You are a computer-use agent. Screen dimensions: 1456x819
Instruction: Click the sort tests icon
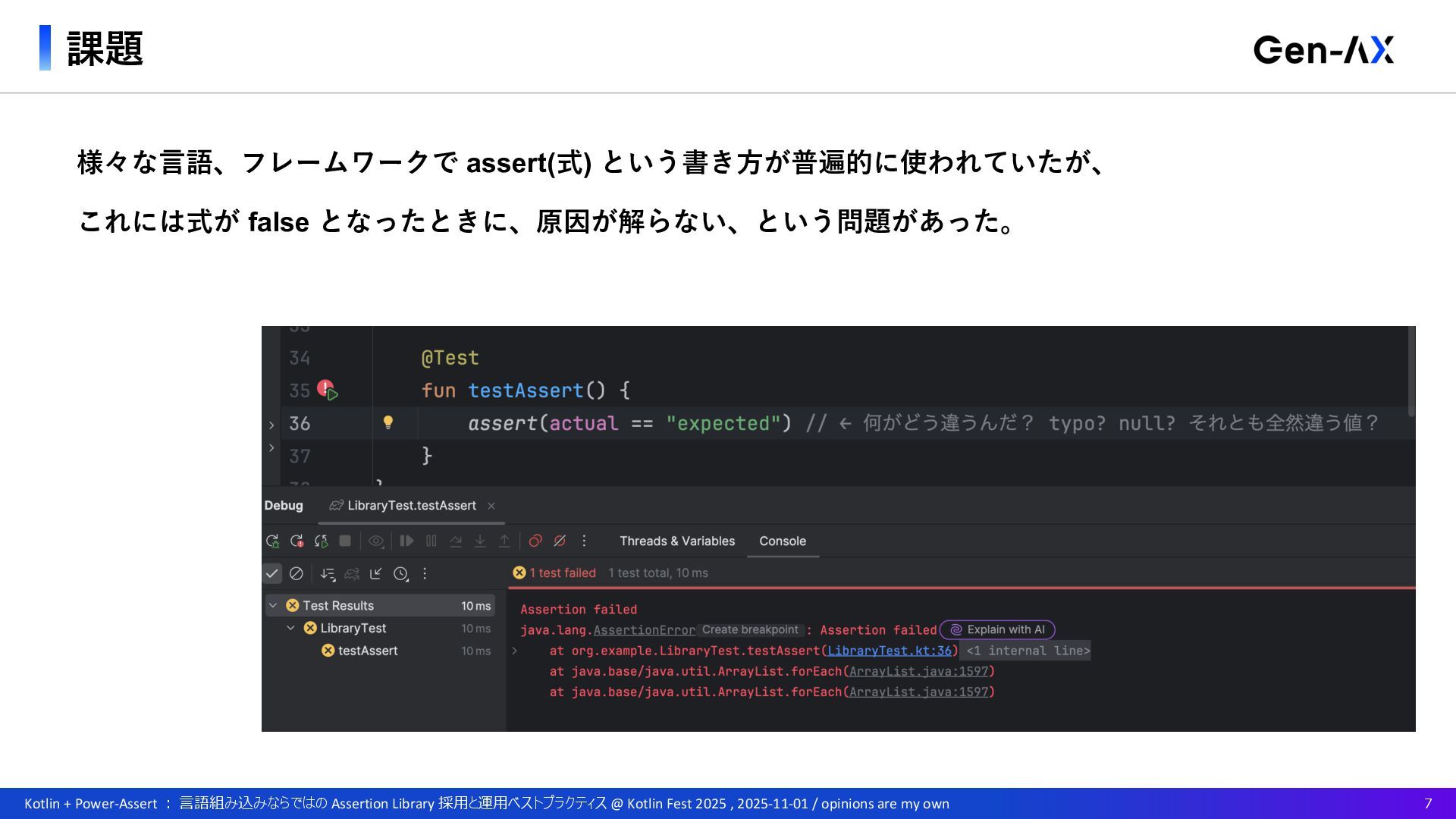(x=328, y=574)
